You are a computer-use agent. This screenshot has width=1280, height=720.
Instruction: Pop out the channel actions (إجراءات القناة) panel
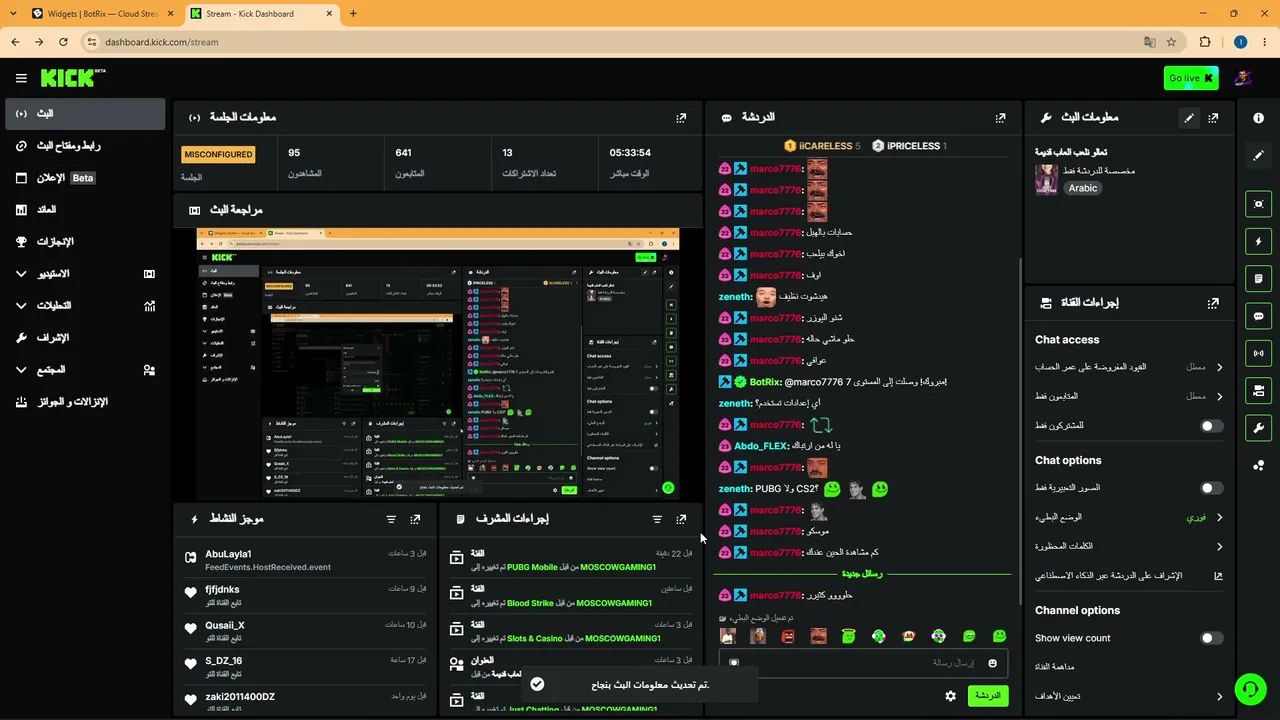(x=1213, y=303)
